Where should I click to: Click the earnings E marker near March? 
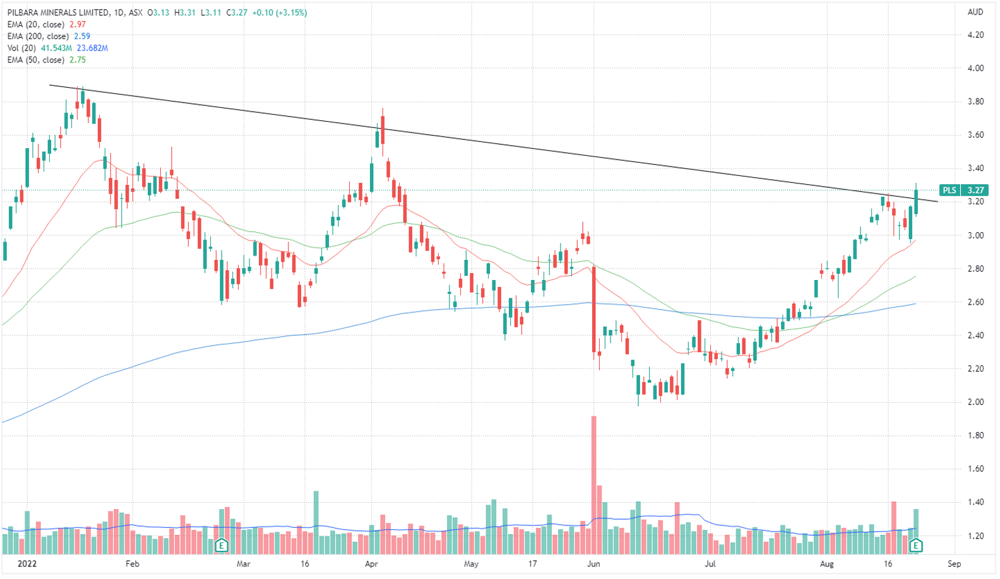(x=221, y=545)
